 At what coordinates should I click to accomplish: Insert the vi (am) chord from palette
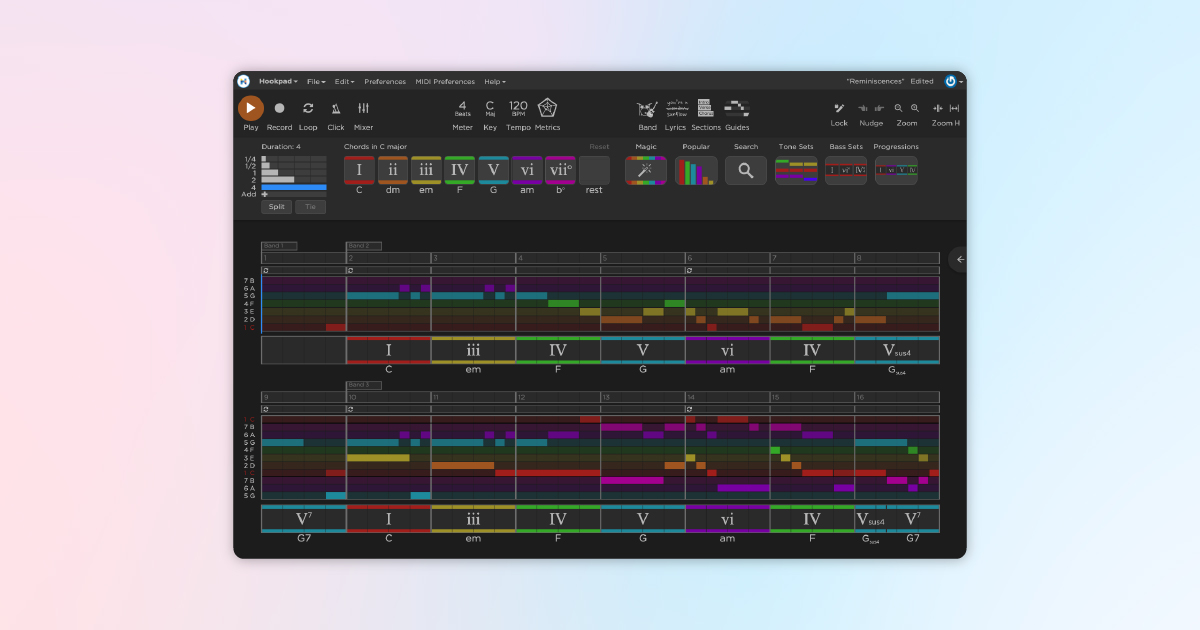click(x=527, y=170)
